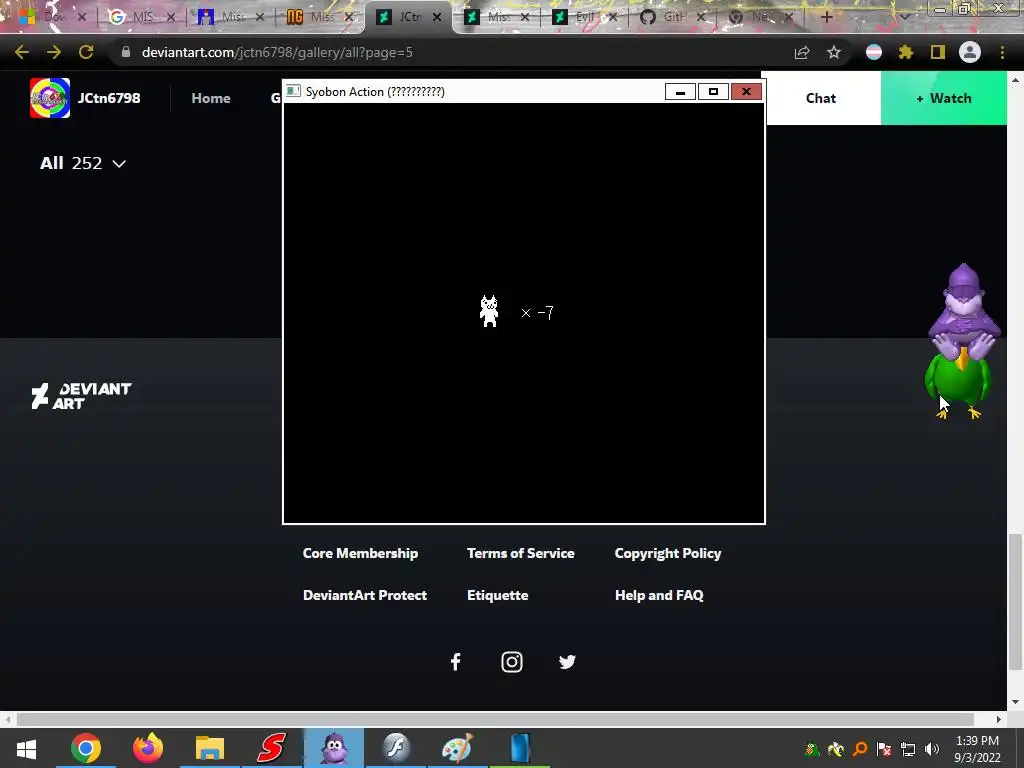Click the scroll-down arrow of the page
This screenshot has width=1024, height=768.
coord(1014,703)
